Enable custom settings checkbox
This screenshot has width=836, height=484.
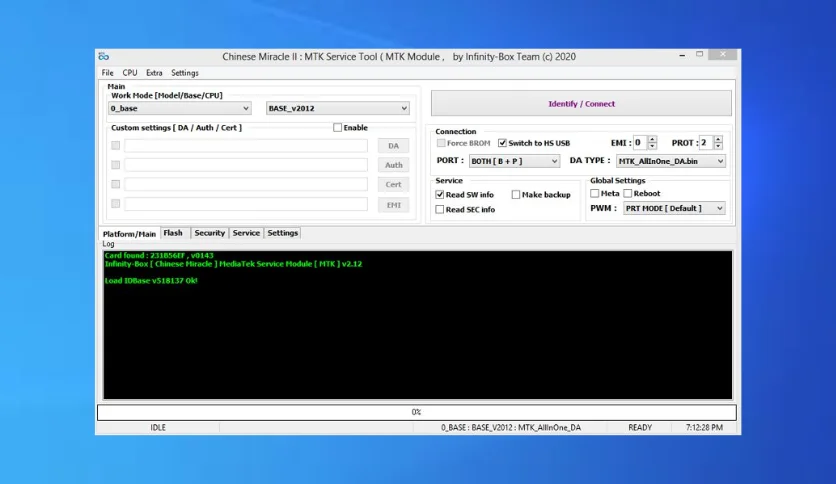[x=337, y=127]
